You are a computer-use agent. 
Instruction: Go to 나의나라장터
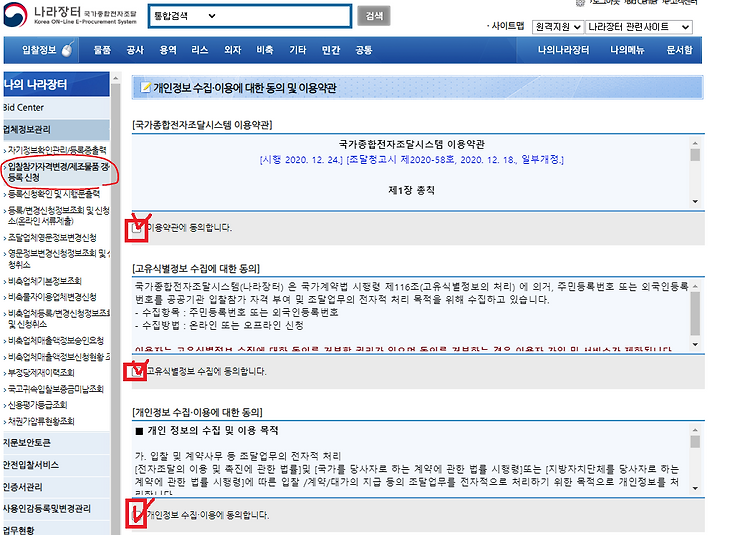point(563,50)
